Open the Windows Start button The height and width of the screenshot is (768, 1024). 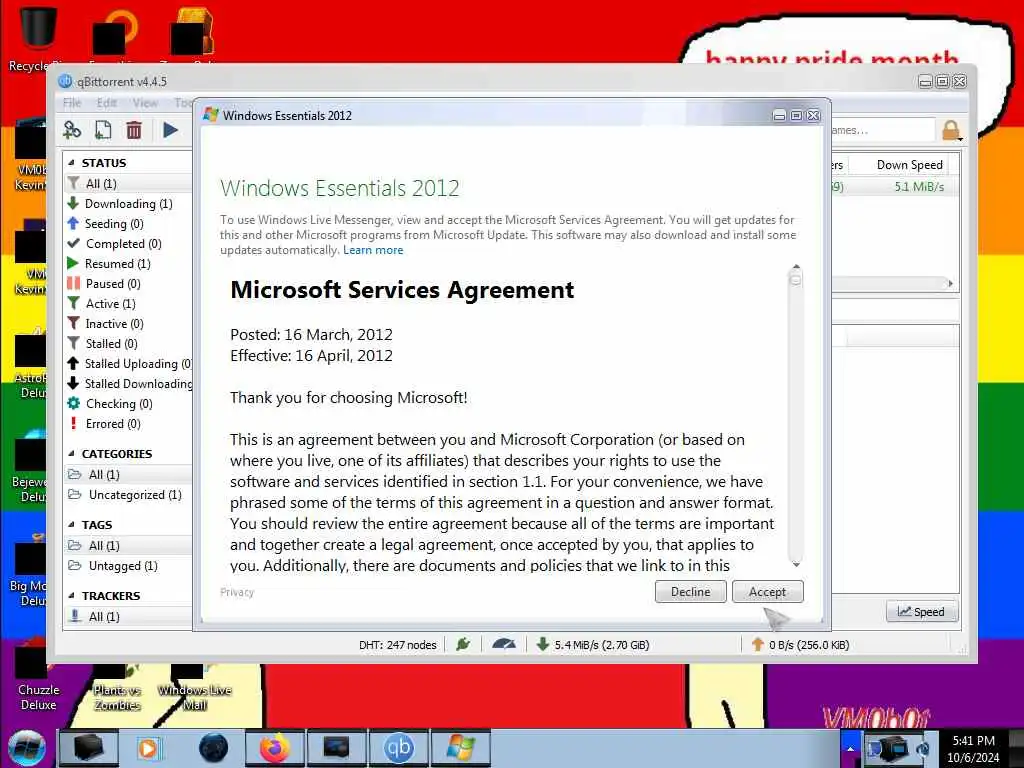tap(26, 748)
